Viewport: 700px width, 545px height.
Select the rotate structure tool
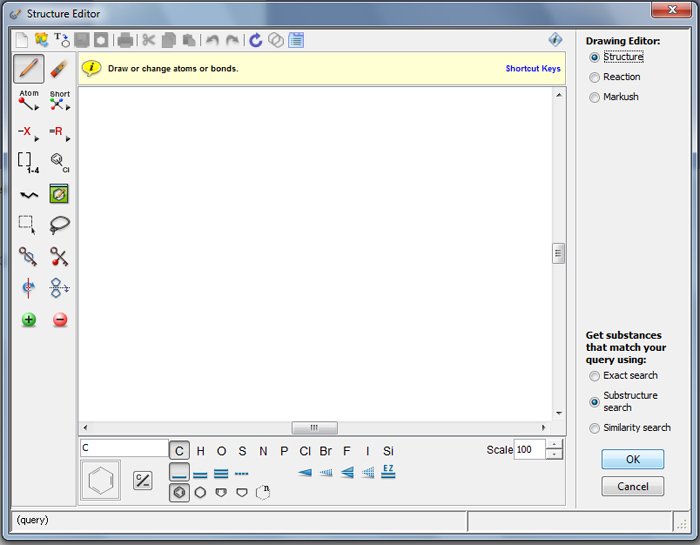(28, 288)
